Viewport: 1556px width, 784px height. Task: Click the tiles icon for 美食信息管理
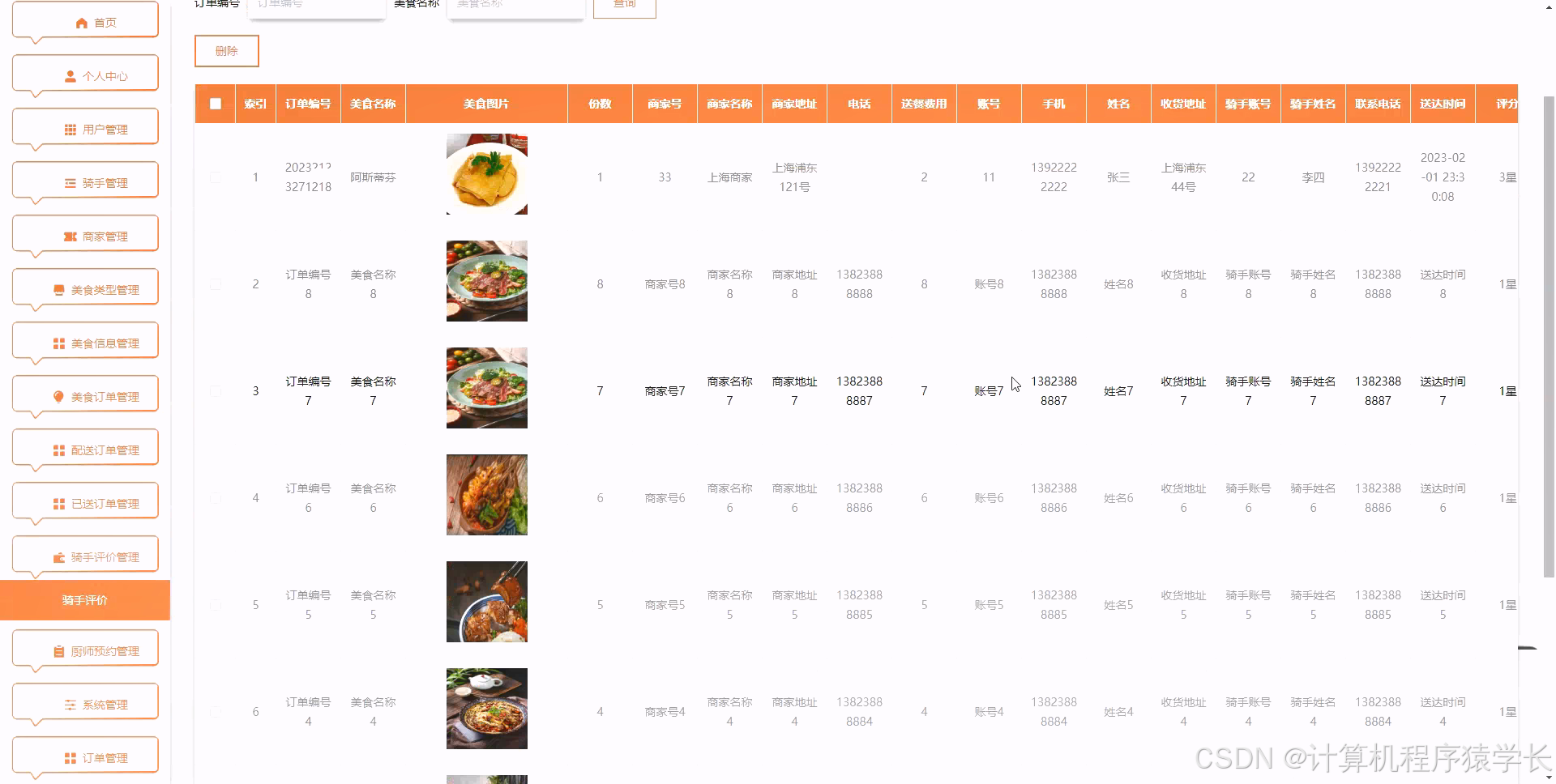coord(58,343)
